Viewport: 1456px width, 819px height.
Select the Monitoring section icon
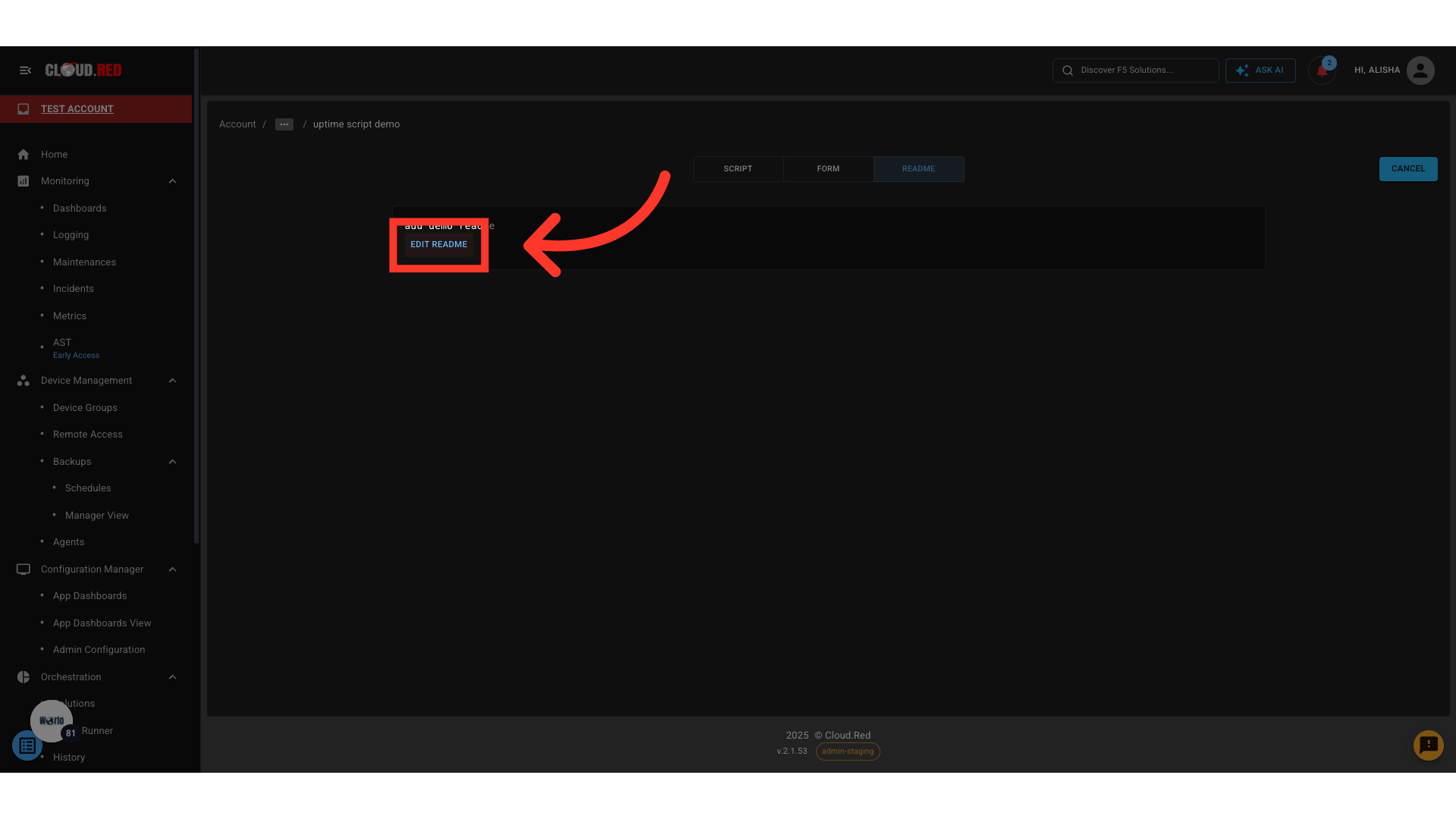pos(24,180)
